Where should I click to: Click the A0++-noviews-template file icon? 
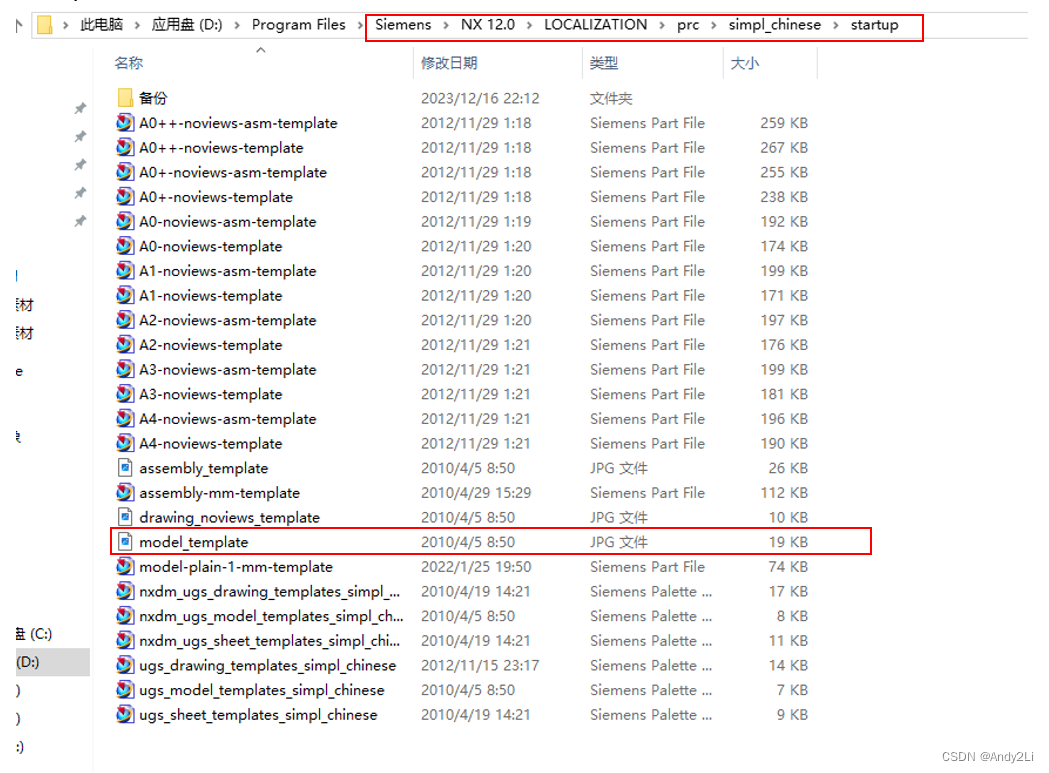[x=124, y=148]
